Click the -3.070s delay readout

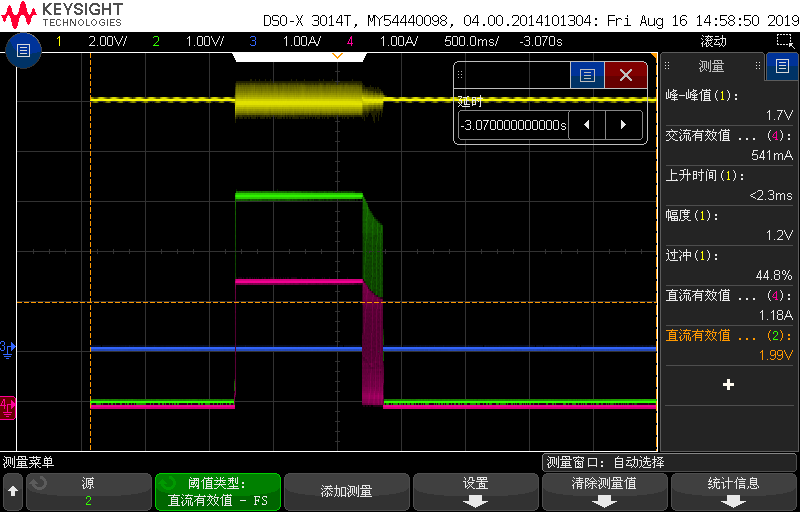541,41
